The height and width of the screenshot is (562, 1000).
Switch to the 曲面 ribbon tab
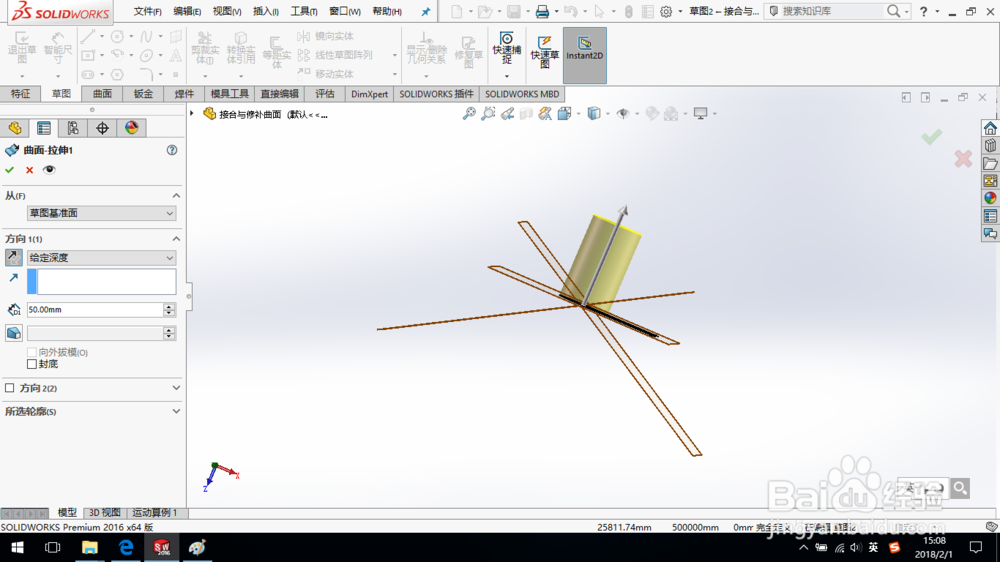[102, 94]
